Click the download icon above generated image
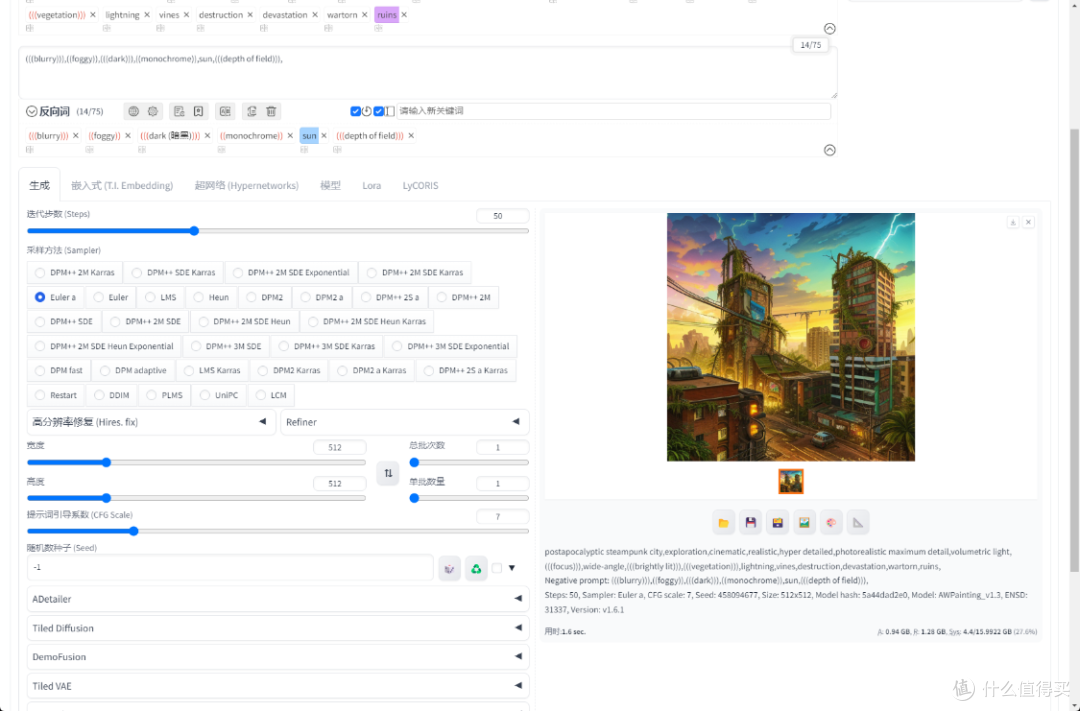 (1012, 222)
